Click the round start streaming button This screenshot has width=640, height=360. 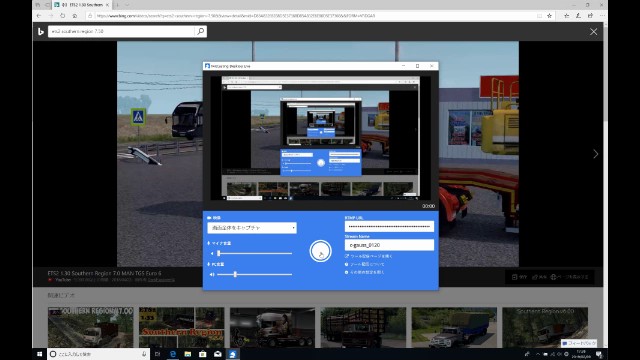point(320,251)
